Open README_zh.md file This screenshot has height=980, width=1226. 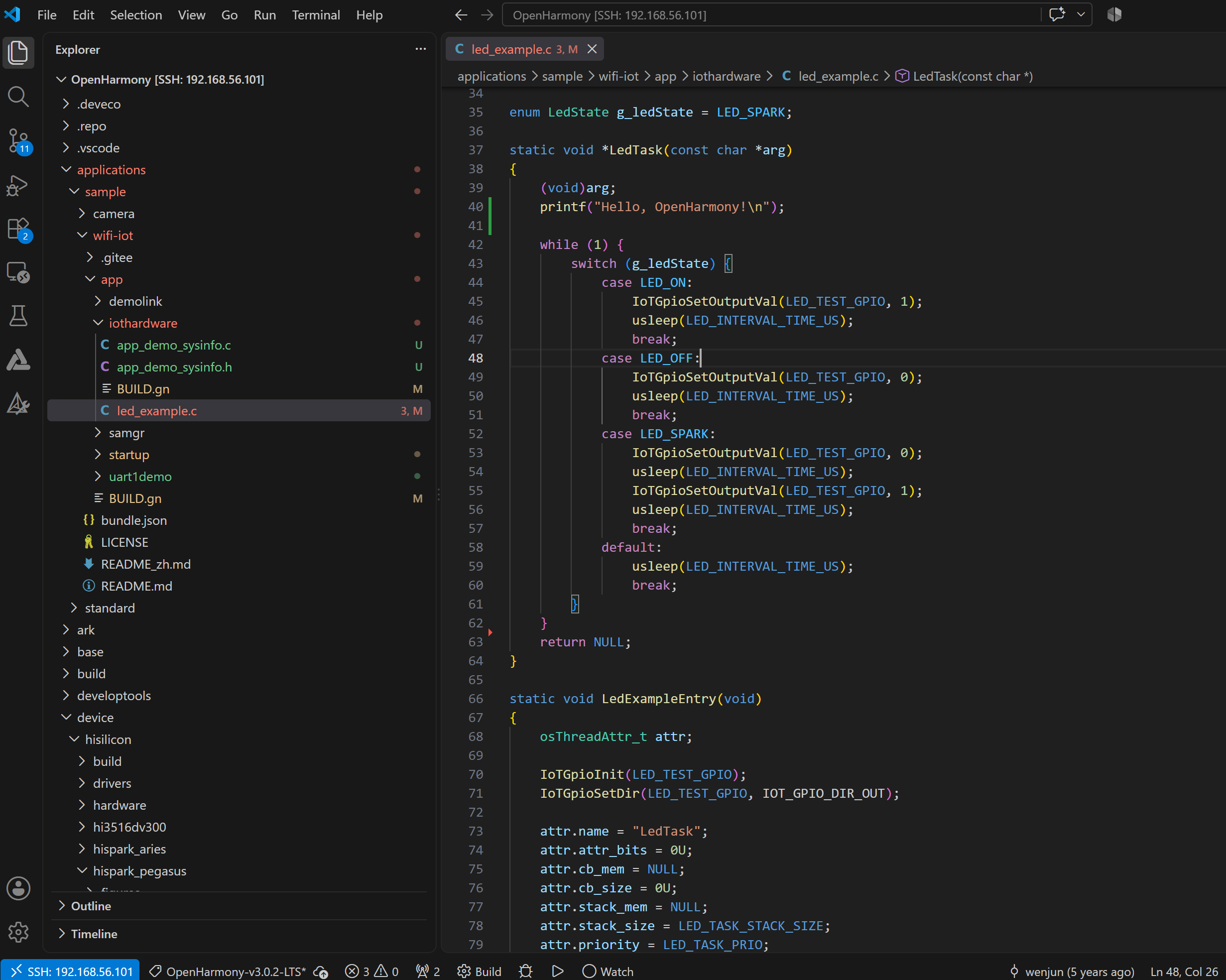239,564
